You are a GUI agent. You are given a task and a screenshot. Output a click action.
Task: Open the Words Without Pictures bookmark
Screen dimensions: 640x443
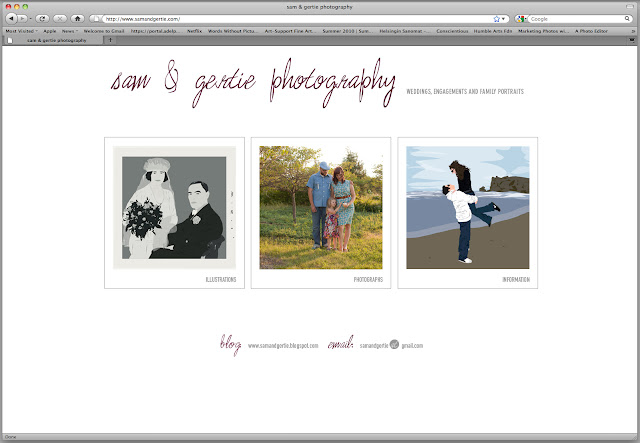coord(233,31)
